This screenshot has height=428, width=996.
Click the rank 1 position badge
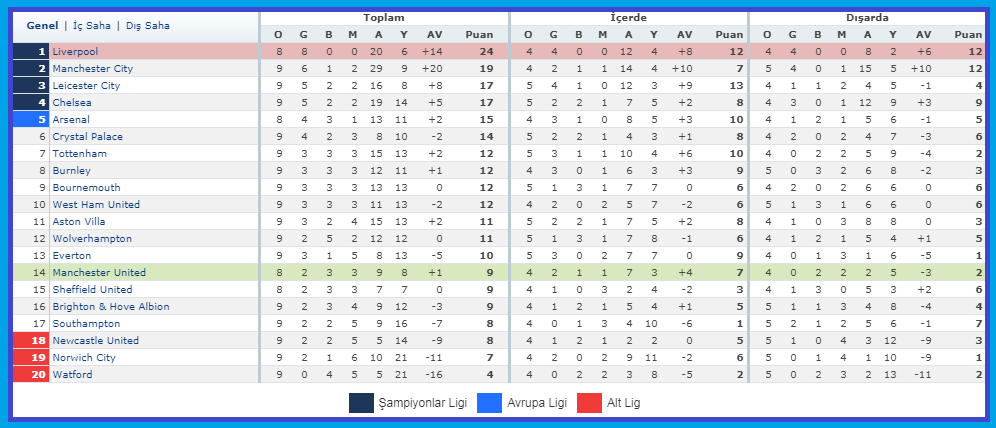[x=31, y=51]
